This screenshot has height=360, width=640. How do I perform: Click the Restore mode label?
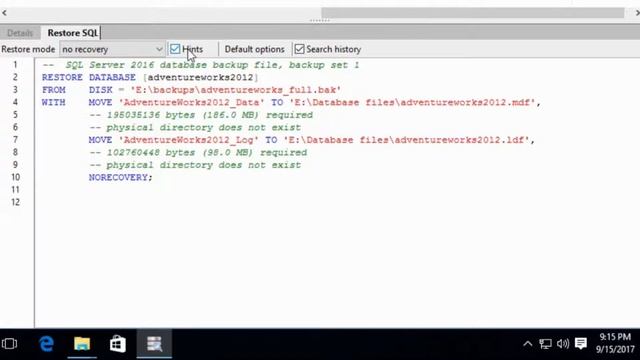point(28,49)
